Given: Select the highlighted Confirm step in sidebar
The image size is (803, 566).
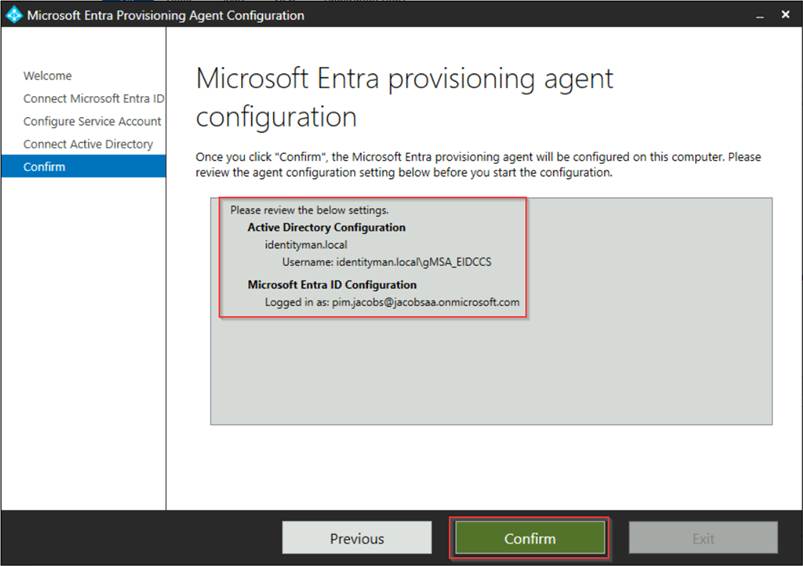Looking at the screenshot, I should tap(45, 167).
